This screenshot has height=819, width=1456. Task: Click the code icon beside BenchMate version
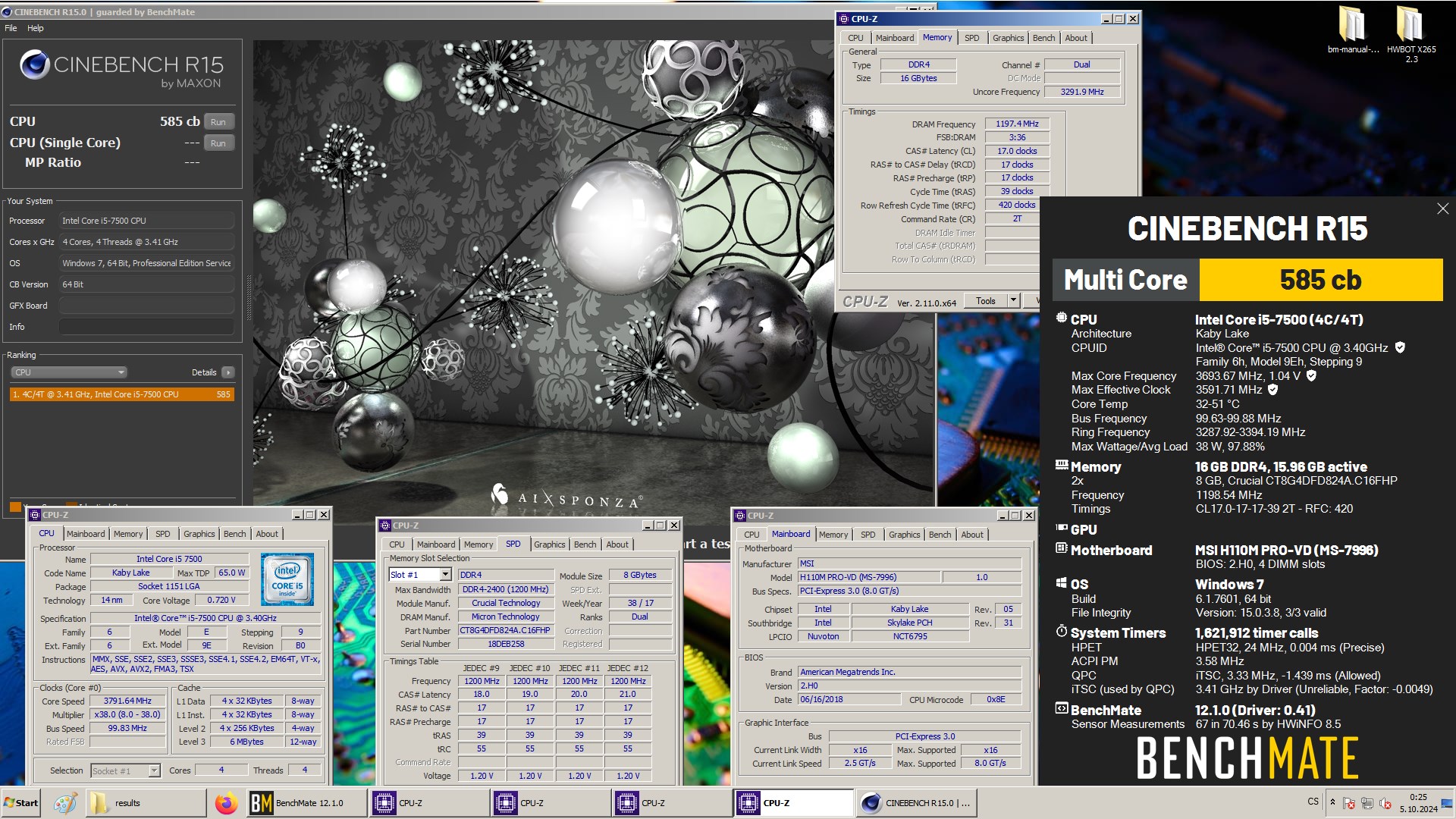pyautogui.click(x=1062, y=709)
